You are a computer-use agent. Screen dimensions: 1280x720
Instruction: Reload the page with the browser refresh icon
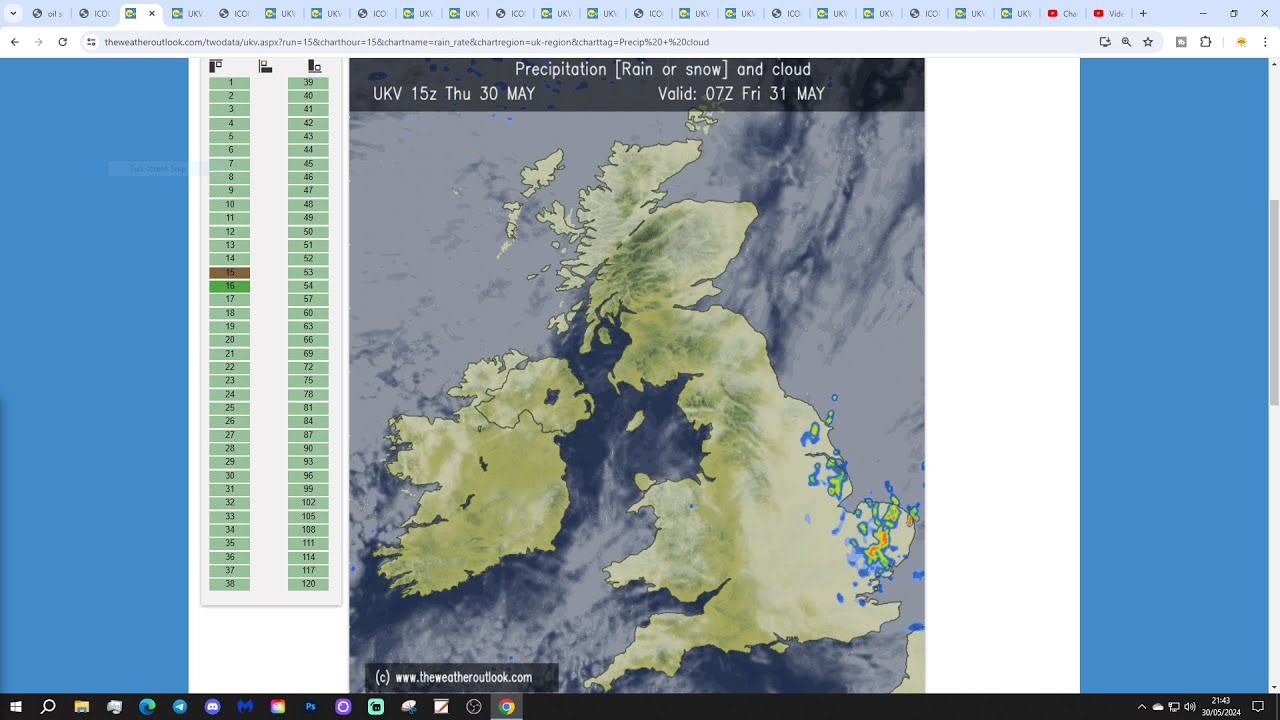point(63,42)
